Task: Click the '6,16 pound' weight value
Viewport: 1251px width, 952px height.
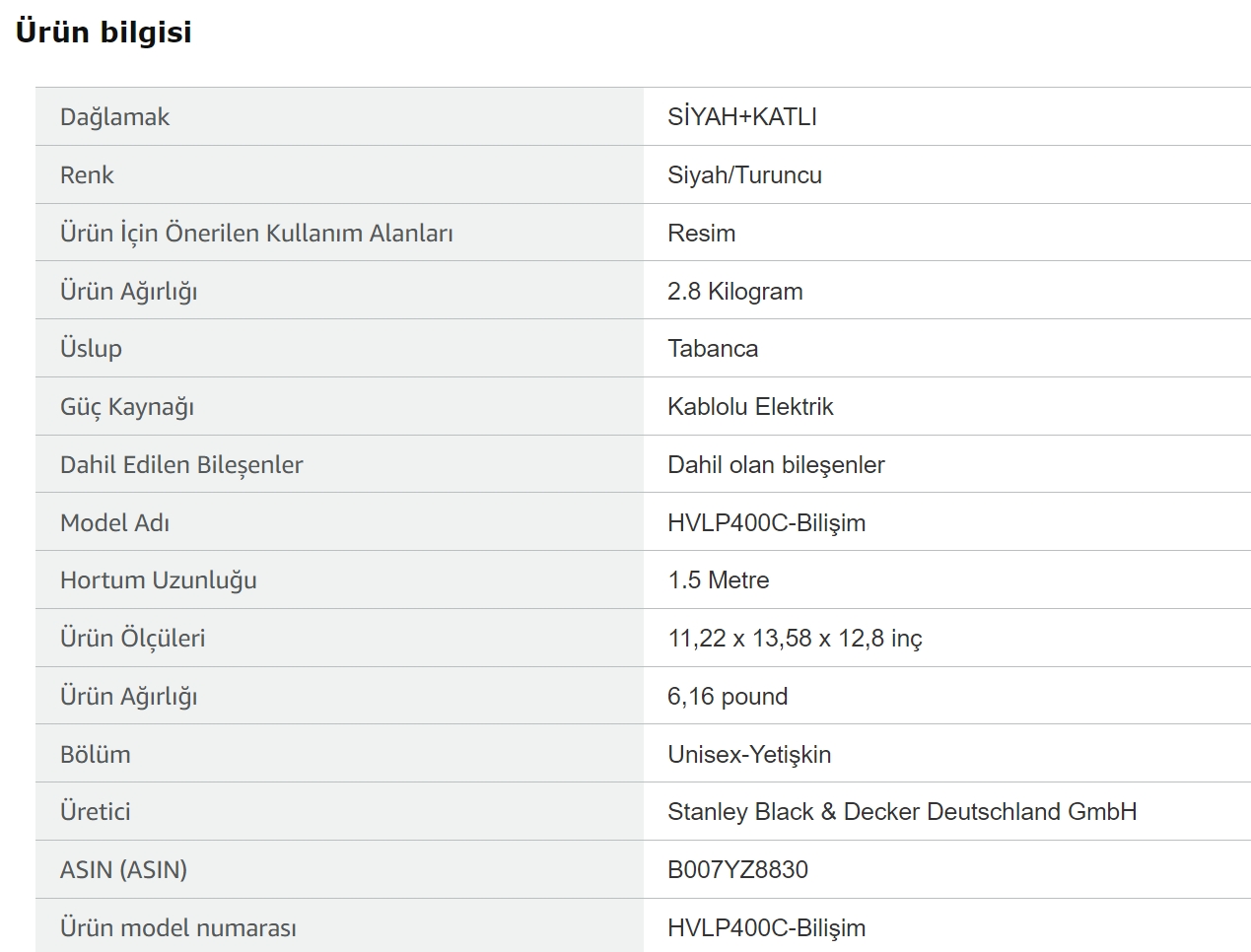Action: pos(728,697)
